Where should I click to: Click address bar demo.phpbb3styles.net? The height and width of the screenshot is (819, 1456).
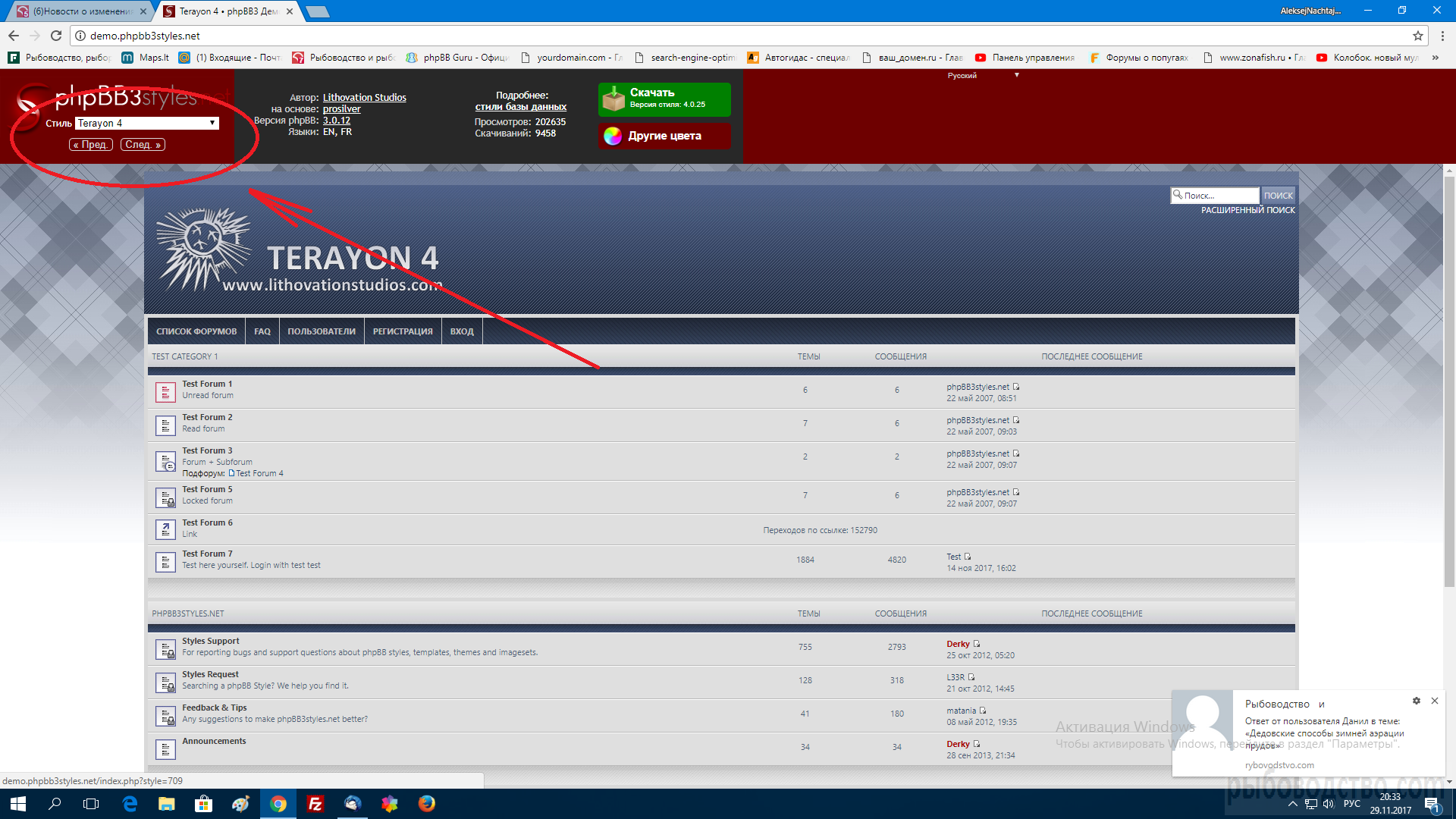coord(145,36)
